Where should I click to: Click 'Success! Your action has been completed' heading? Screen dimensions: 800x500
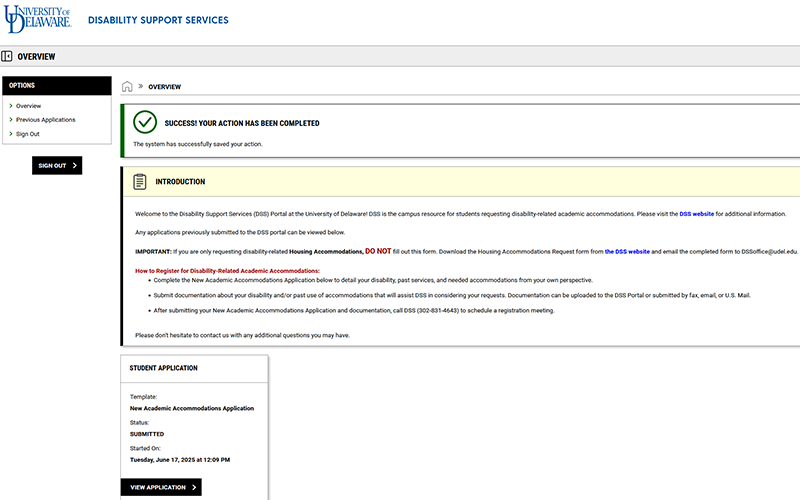click(242, 123)
